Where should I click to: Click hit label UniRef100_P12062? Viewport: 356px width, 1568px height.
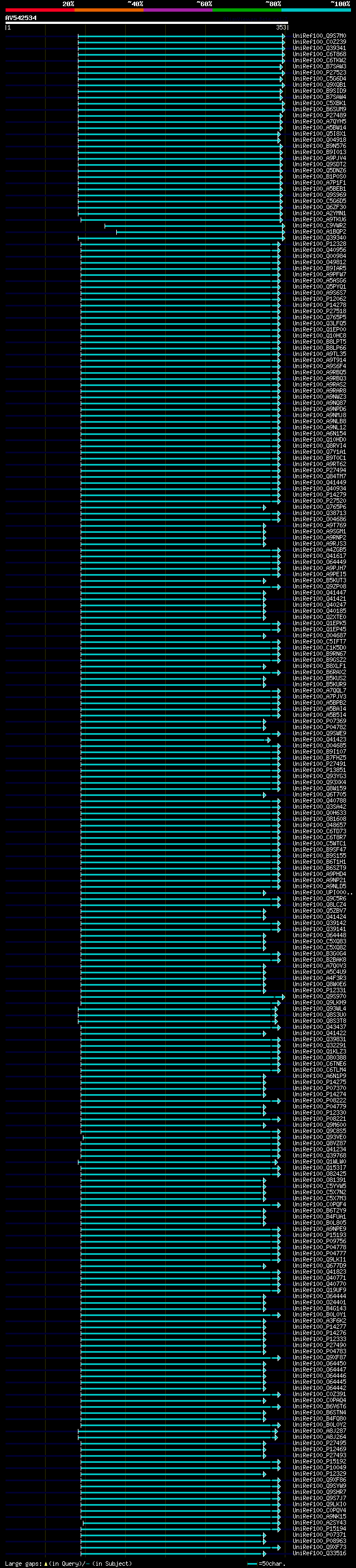click(319, 299)
